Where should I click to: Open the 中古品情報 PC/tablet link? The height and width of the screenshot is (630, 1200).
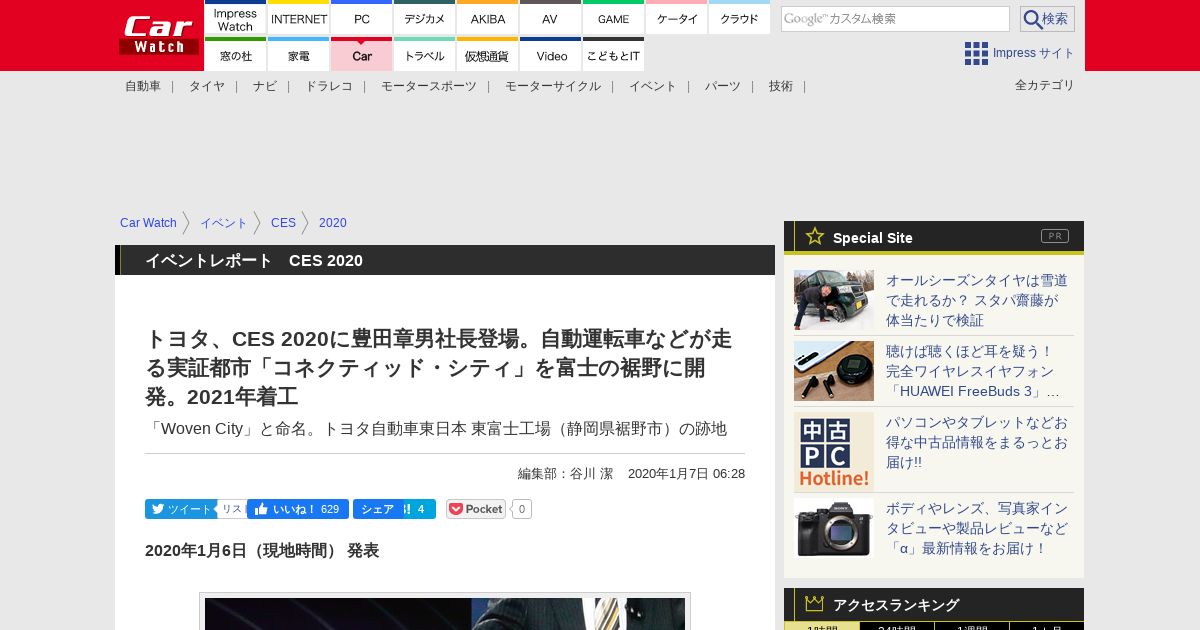point(977,442)
